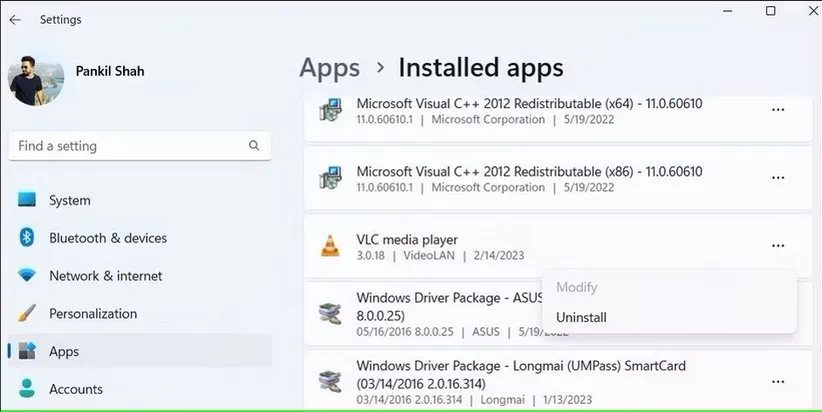Click the Bluetooth & devices icon
The image size is (822, 412).
click(27, 238)
